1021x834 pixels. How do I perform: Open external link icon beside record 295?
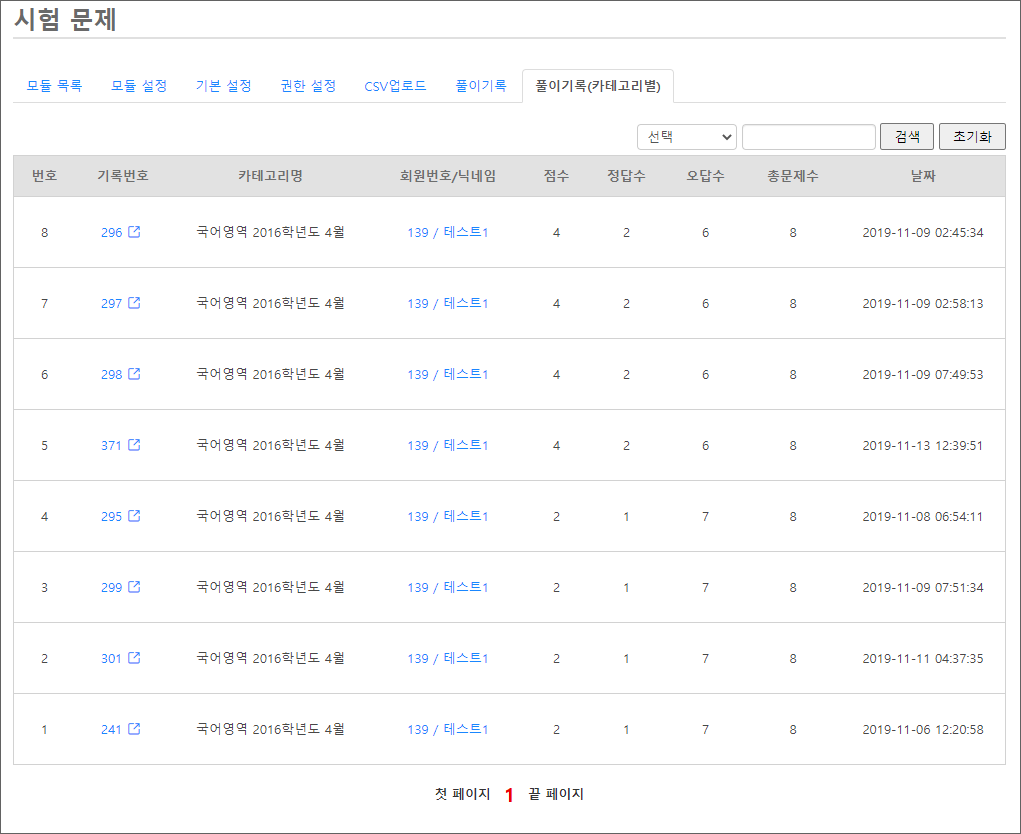click(134, 516)
